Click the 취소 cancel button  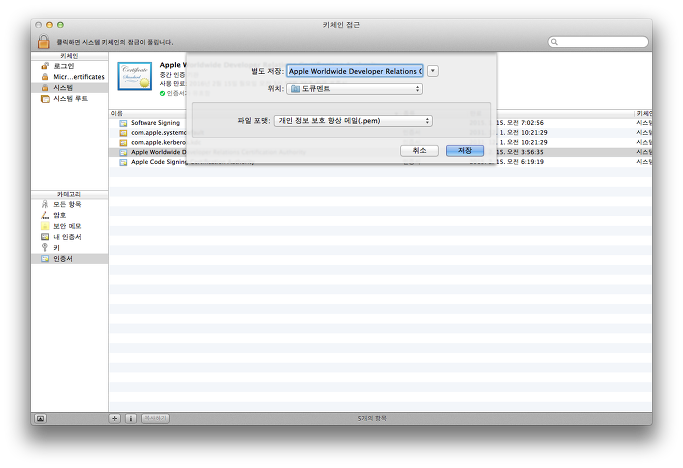419,150
